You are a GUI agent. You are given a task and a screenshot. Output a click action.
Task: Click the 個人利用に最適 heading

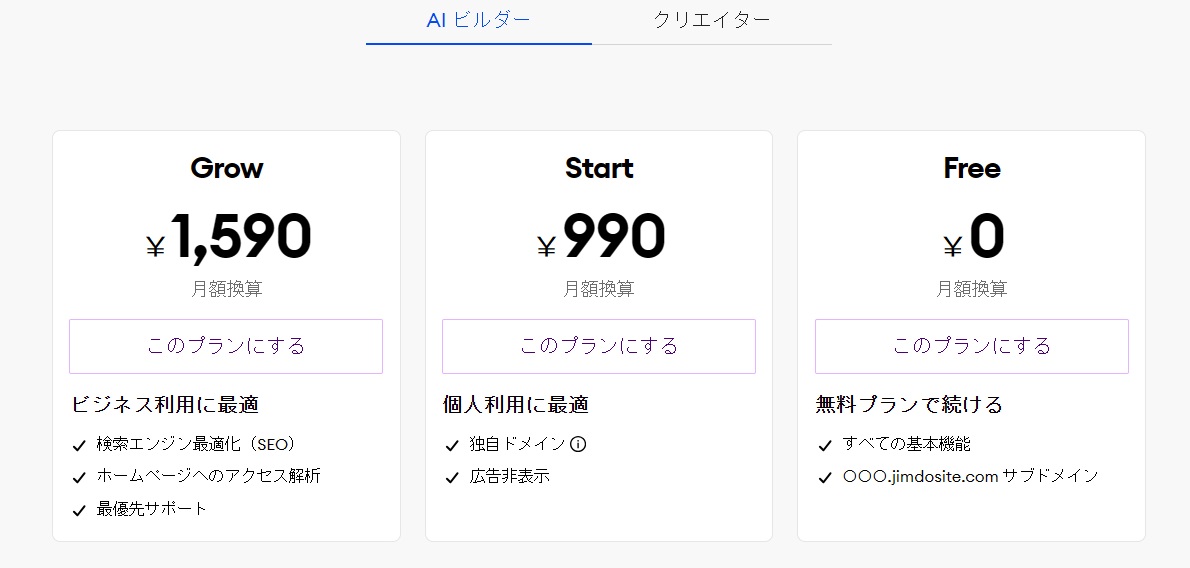pyautogui.click(x=515, y=405)
